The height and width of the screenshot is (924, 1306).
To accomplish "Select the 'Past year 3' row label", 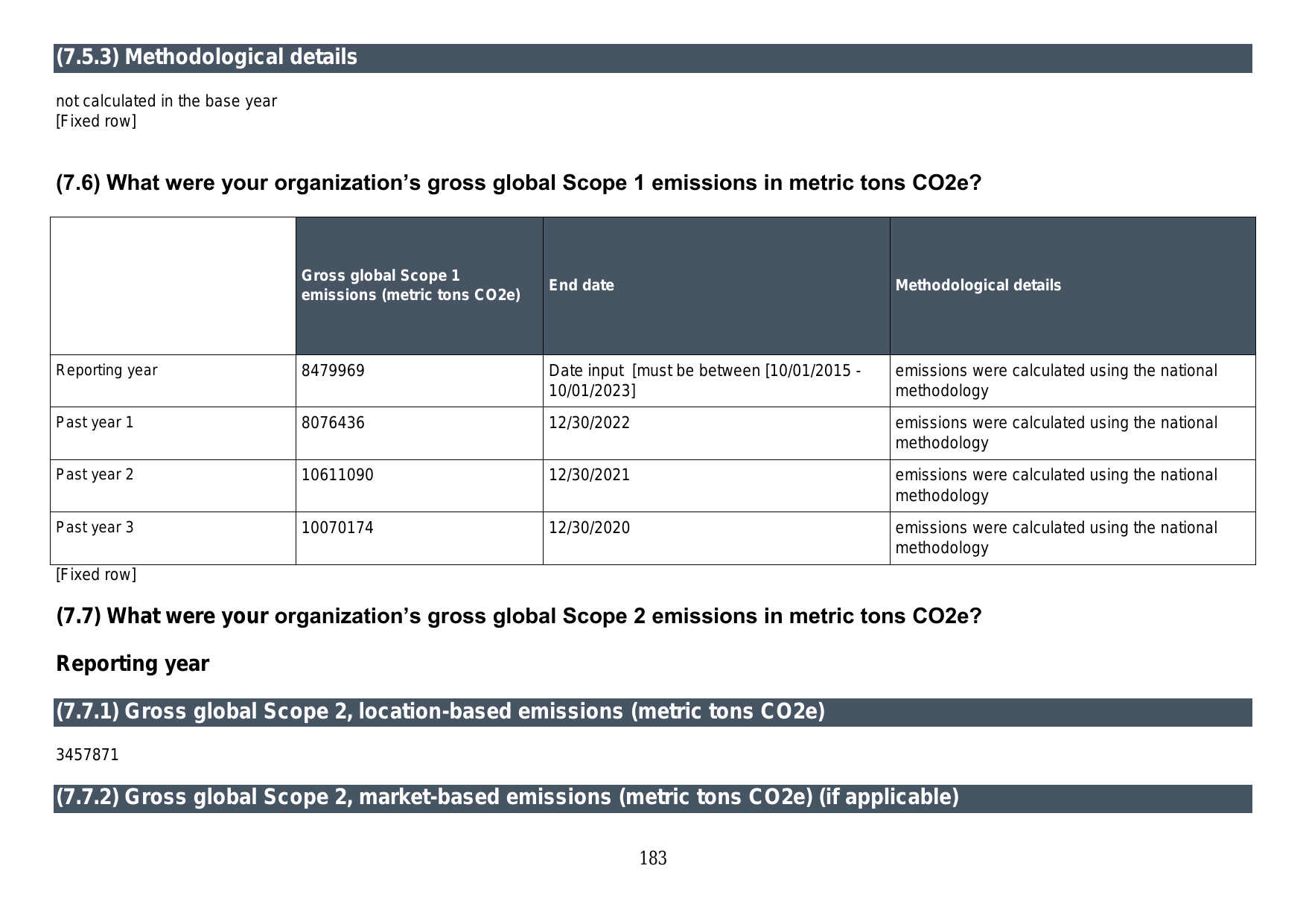I will 95,527.
